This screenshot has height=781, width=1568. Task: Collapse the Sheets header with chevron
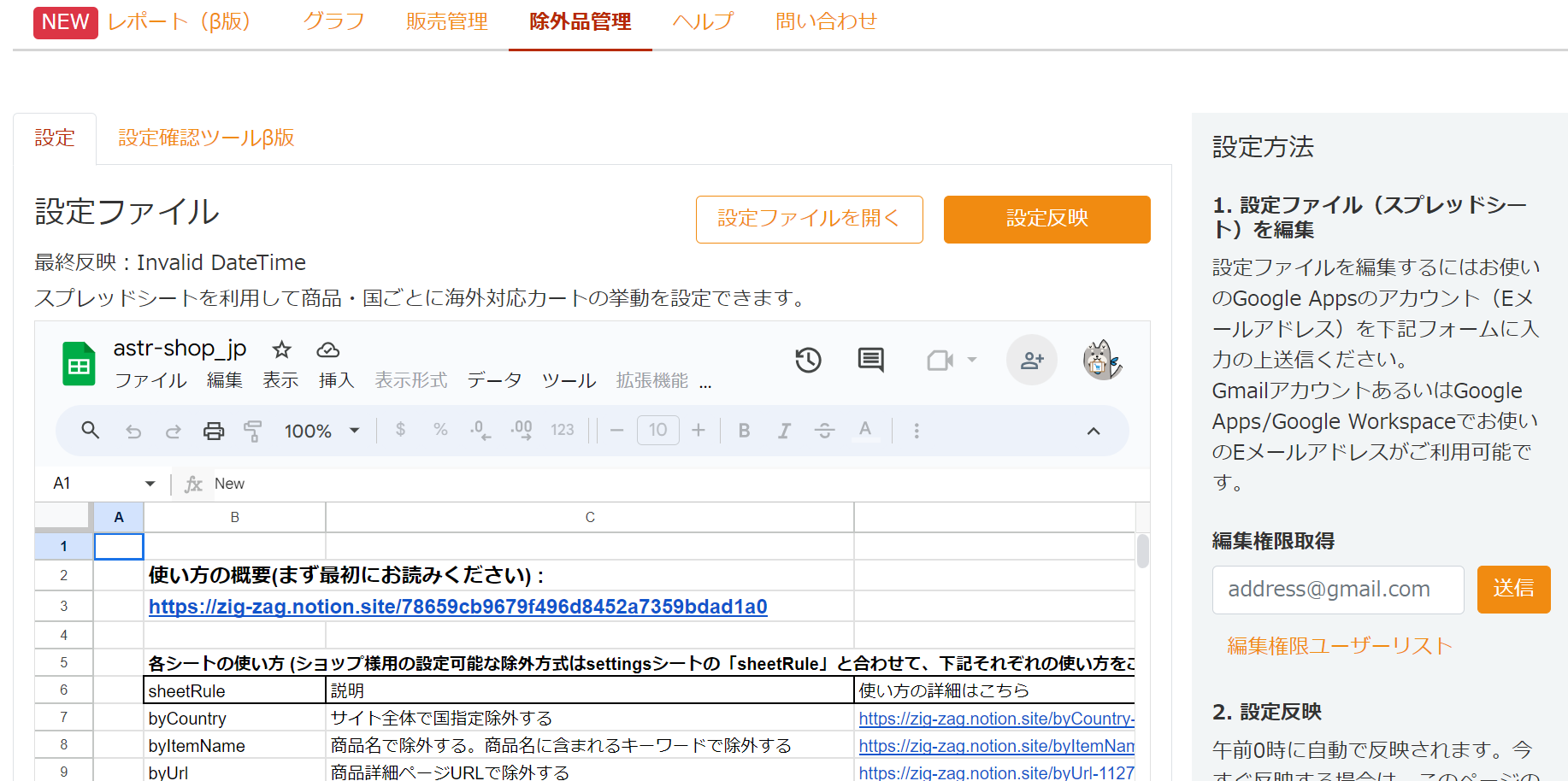click(x=1093, y=431)
